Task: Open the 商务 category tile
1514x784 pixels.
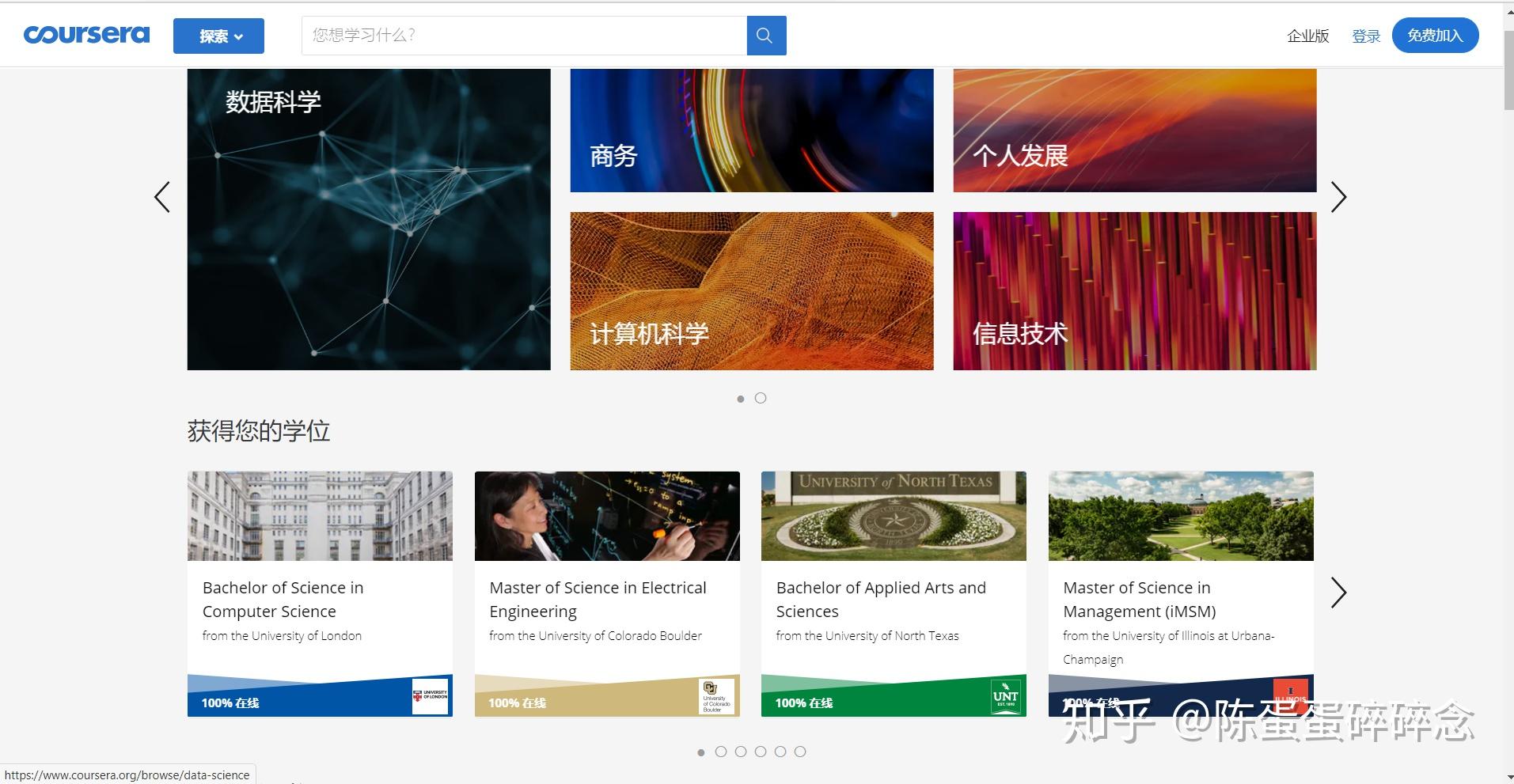Action: click(752, 131)
